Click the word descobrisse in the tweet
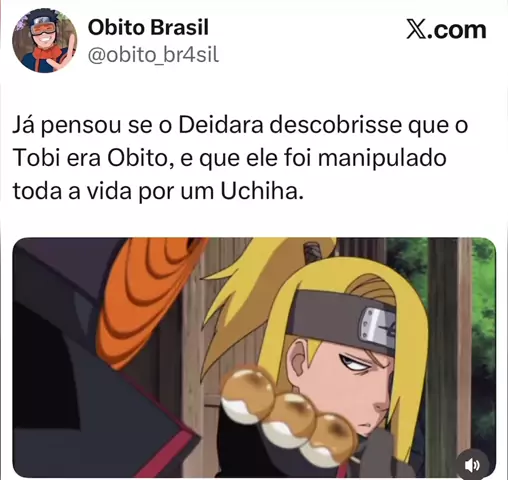 click(x=335, y=125)
